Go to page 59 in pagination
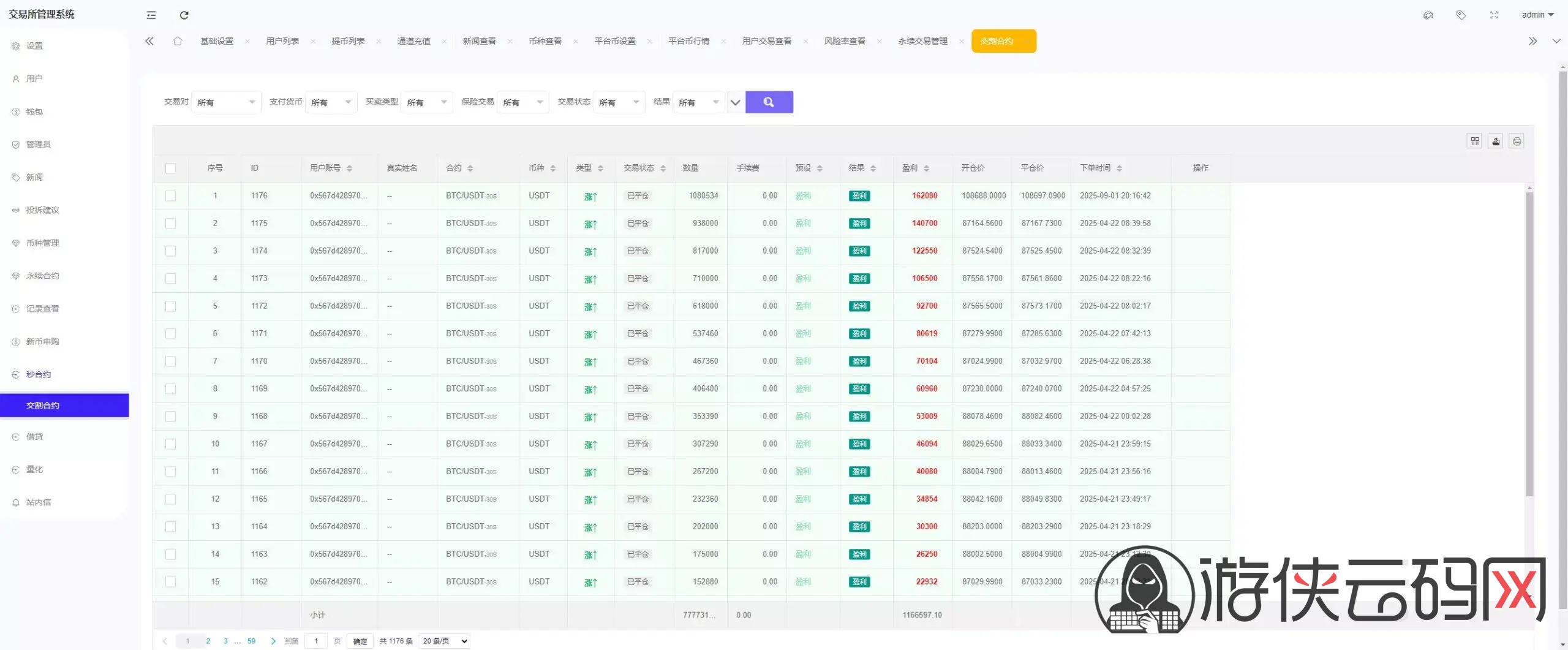Image resolution: width=1568 pixels, height=650 pixels. point(251,641)
